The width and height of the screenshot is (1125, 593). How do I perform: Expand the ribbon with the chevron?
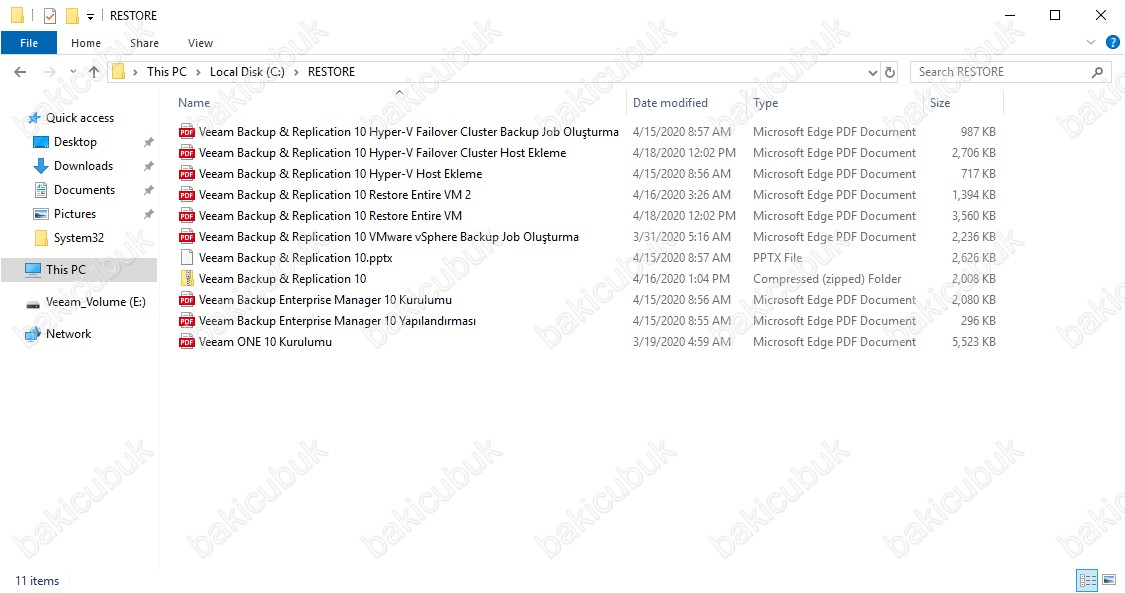pyautogui.click(x=1091, y=42)
